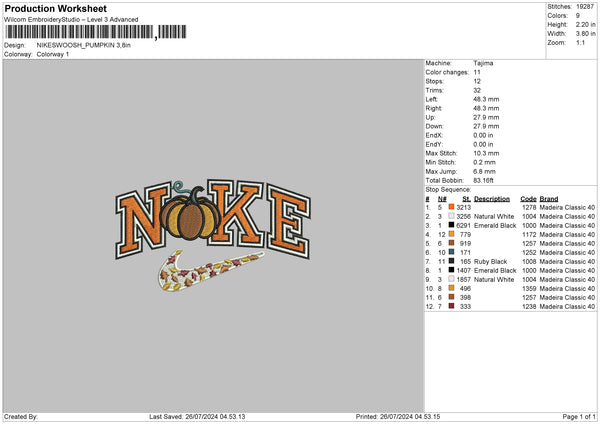Click the barcode under the worksheet title
The width and height of the screenshot is (600, 424).
(x=95, y=32)
